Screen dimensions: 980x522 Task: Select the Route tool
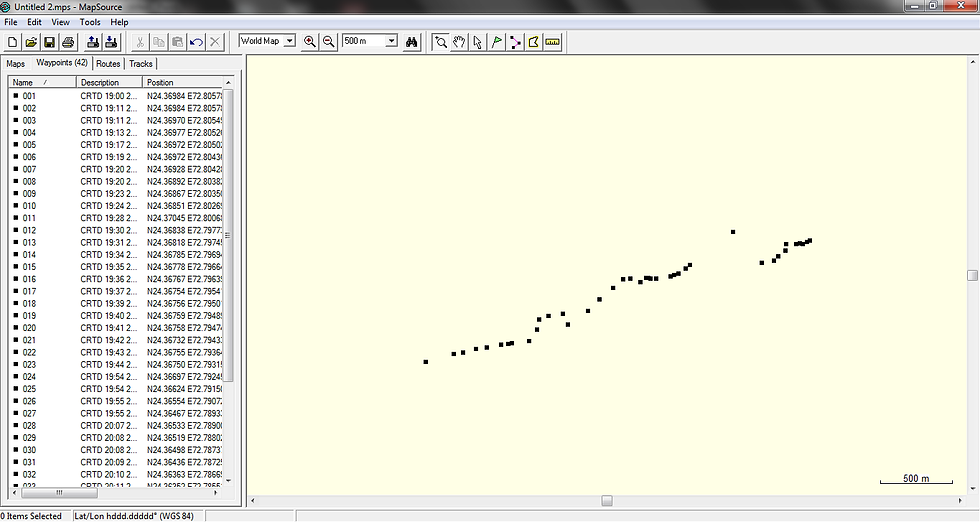point(515,42)
